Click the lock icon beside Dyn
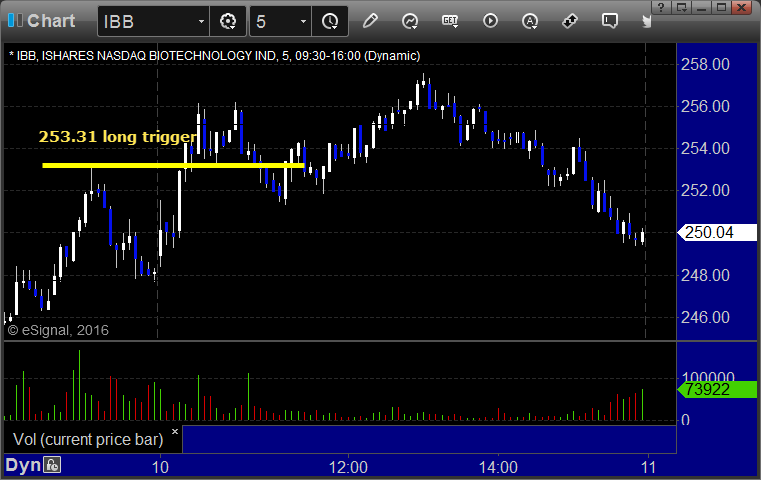The image size is (761, 480). coord(51,465)
